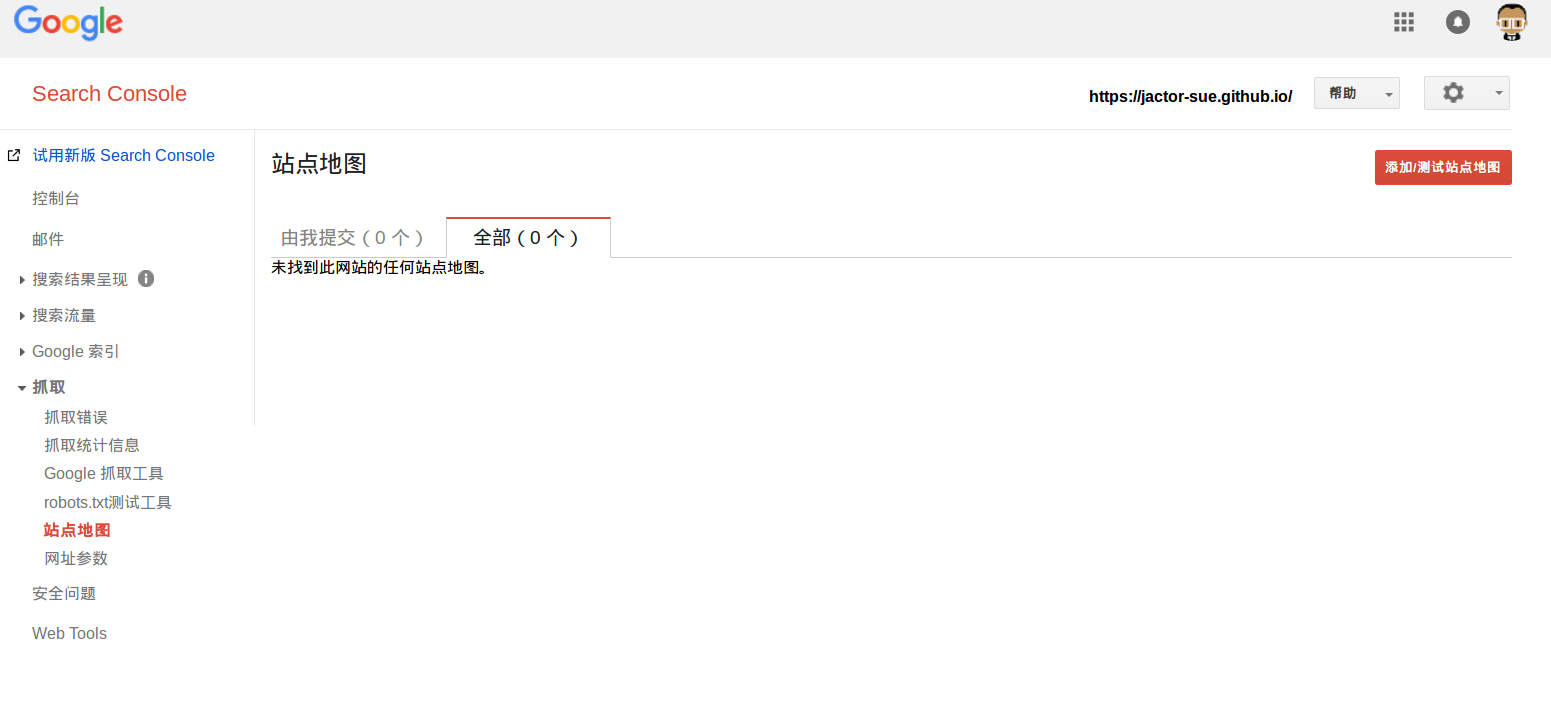The image size is (1551, 702).
Task: Open 网址参数 in the sidebar
Action: click(76, 558)
